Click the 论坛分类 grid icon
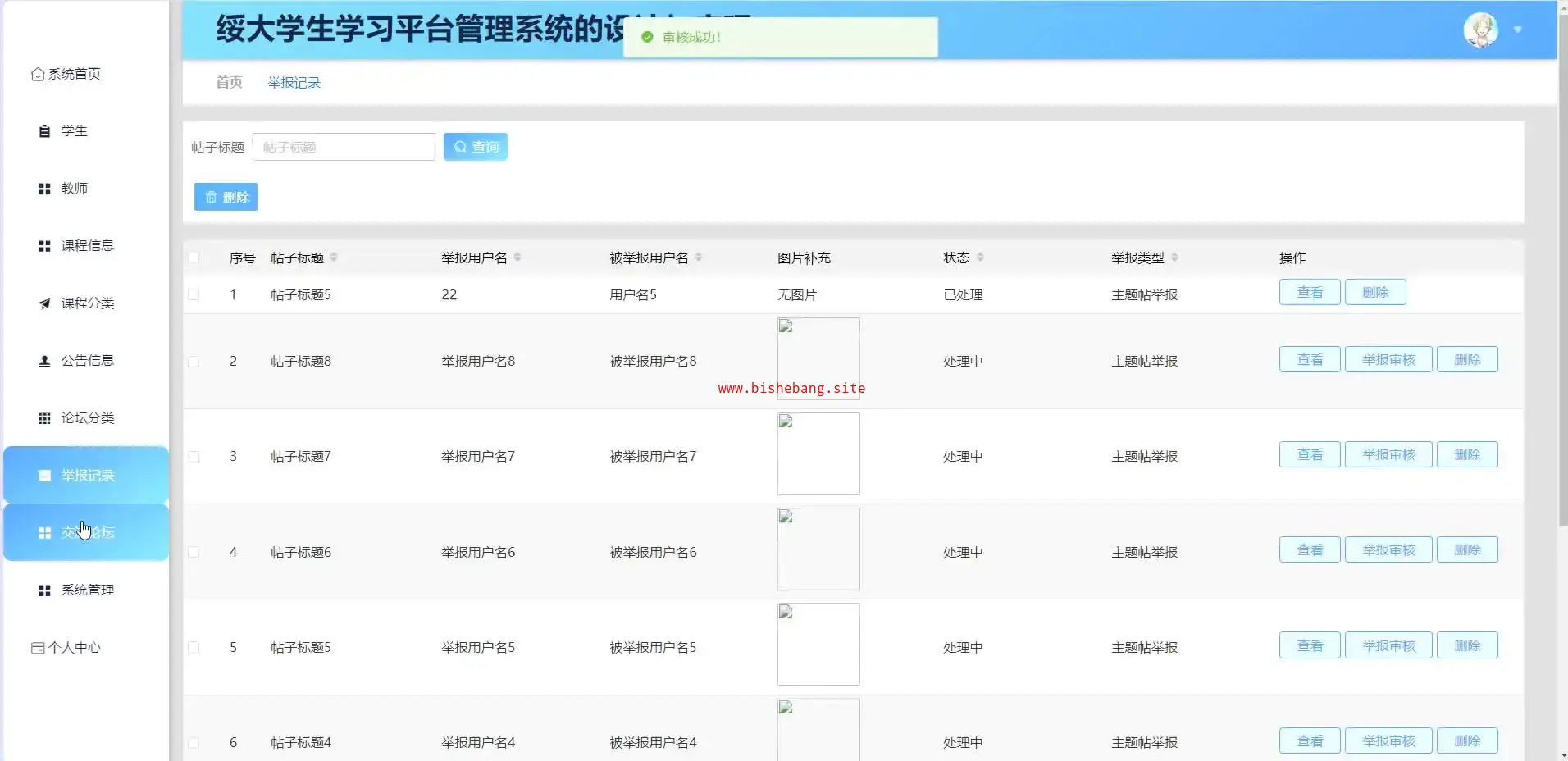 pyautogui.click(x=44, y=418)
